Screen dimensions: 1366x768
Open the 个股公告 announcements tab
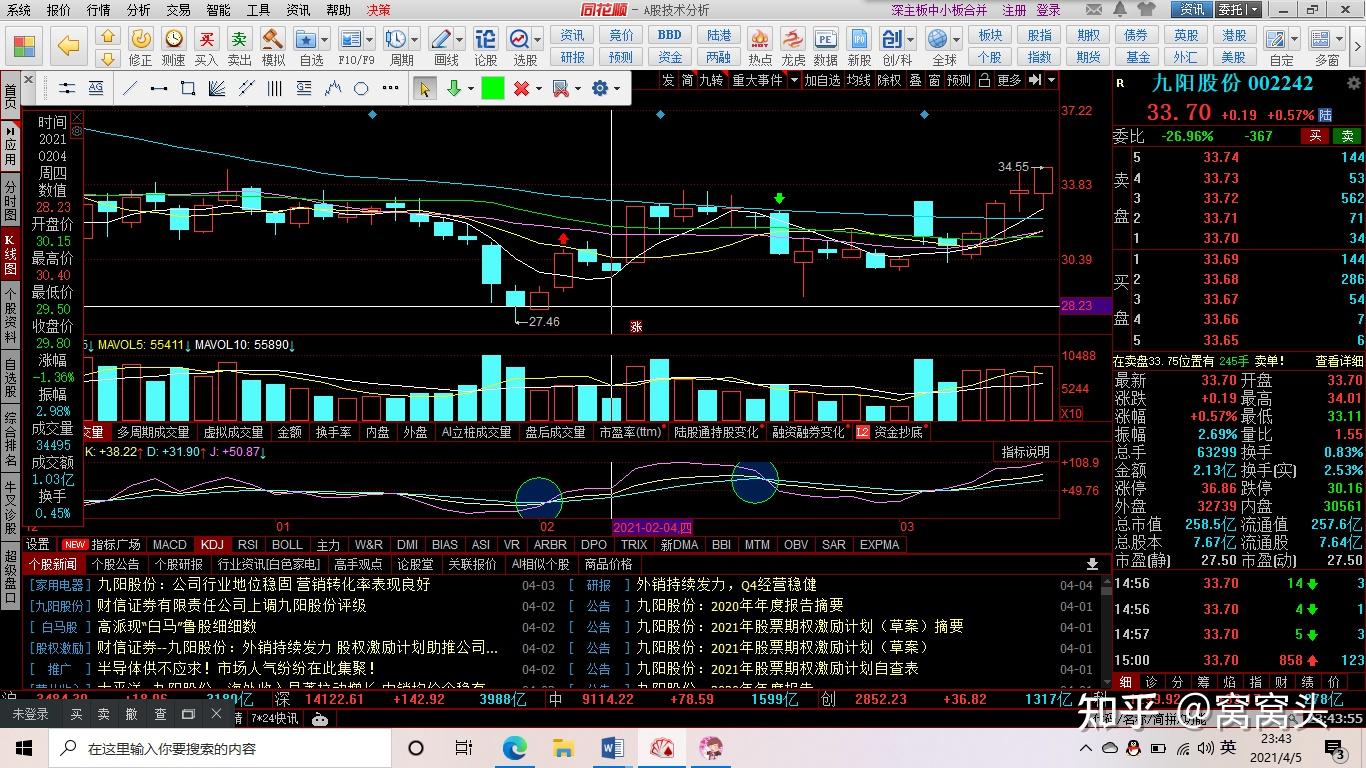pos(115,564)
